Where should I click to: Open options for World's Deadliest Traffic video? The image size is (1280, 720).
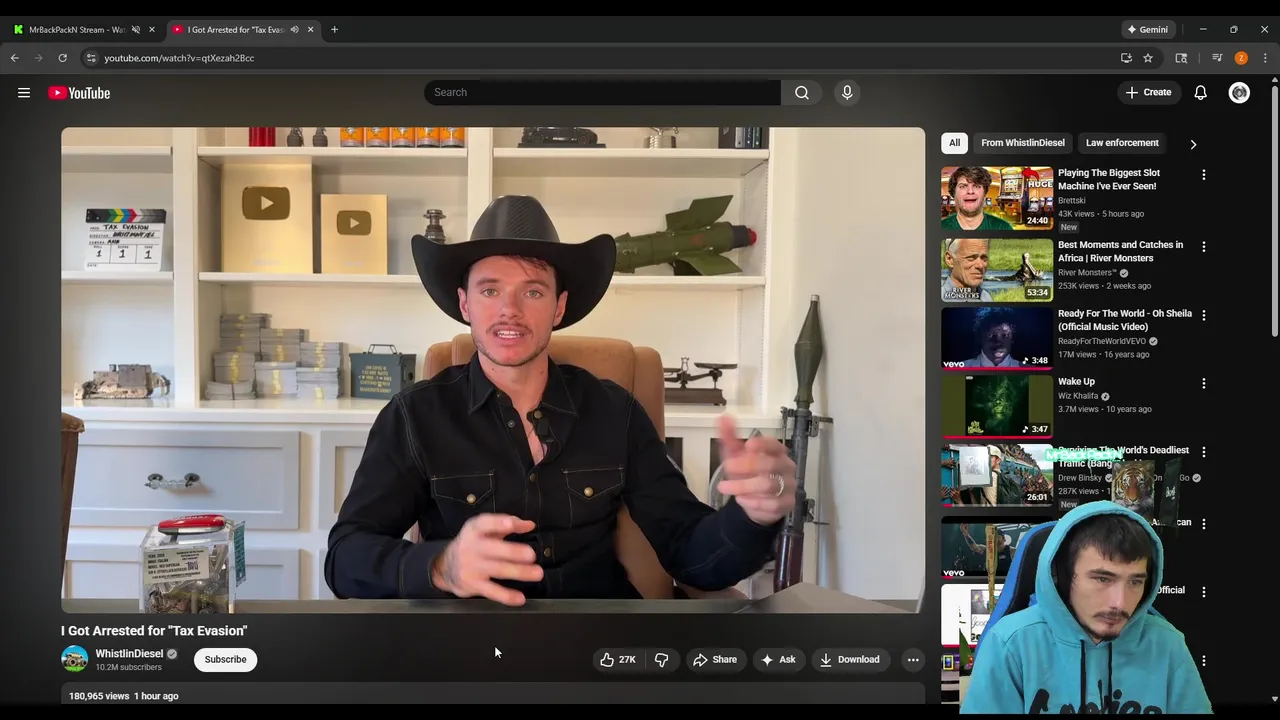click(1204, 452)
